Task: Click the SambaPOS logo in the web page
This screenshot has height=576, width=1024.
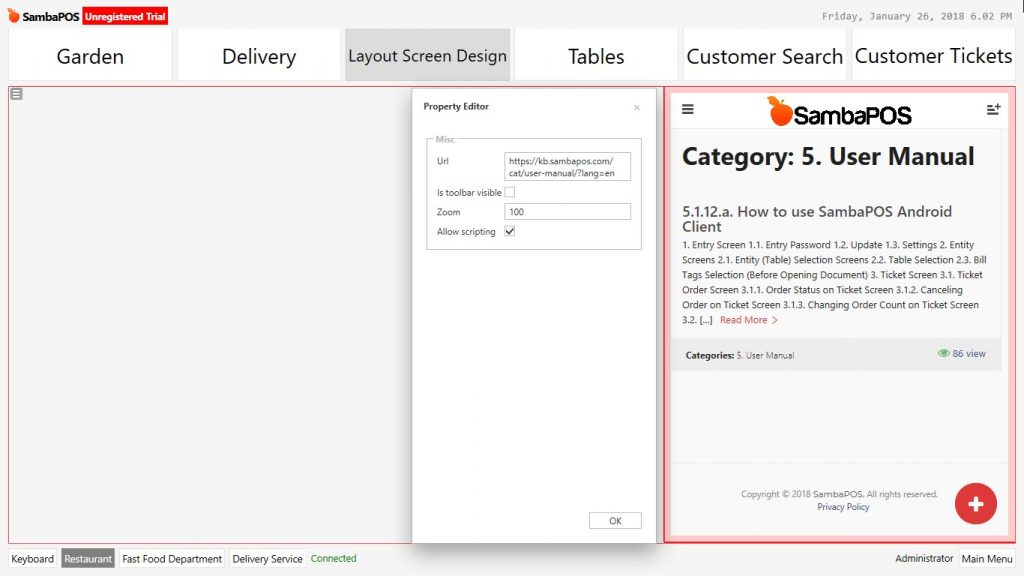Action: click(x=839, y=112)
